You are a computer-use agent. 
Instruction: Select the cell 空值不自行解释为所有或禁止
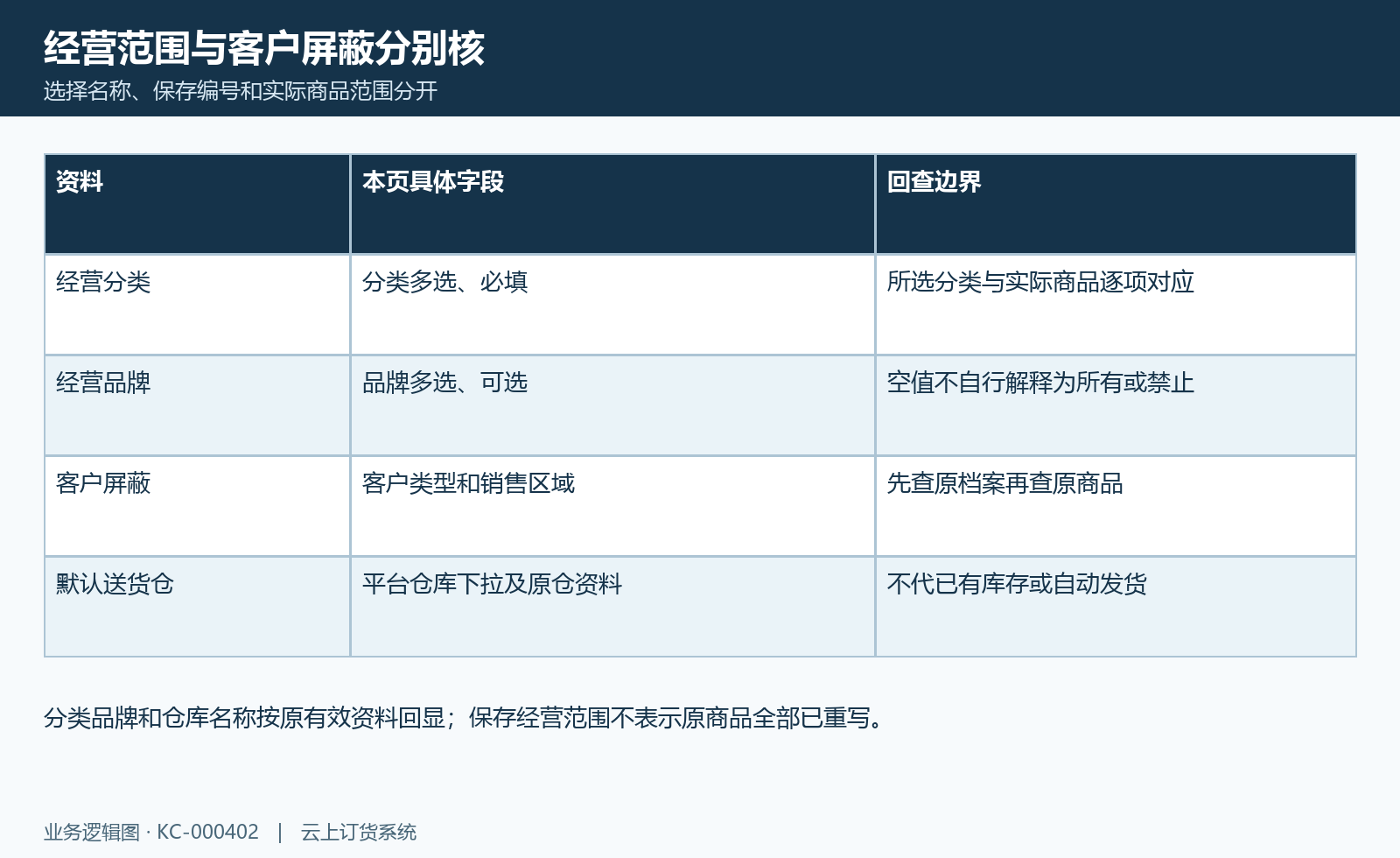click(1116, 405)
